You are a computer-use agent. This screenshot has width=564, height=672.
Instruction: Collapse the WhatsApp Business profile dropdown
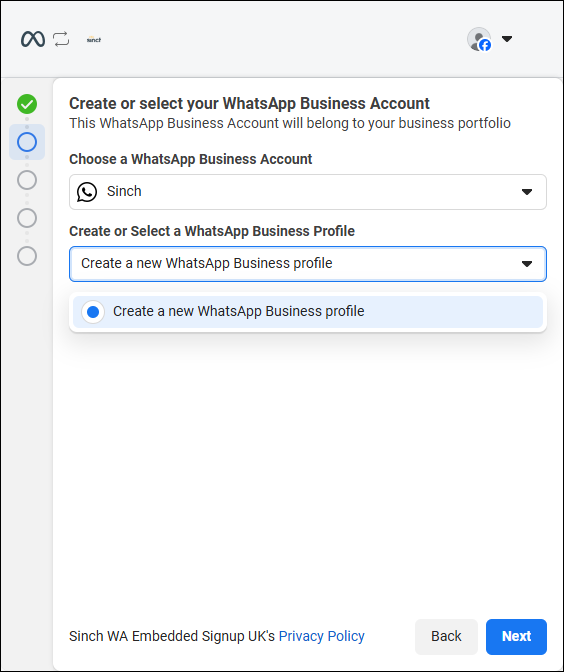tap(308, 264)
